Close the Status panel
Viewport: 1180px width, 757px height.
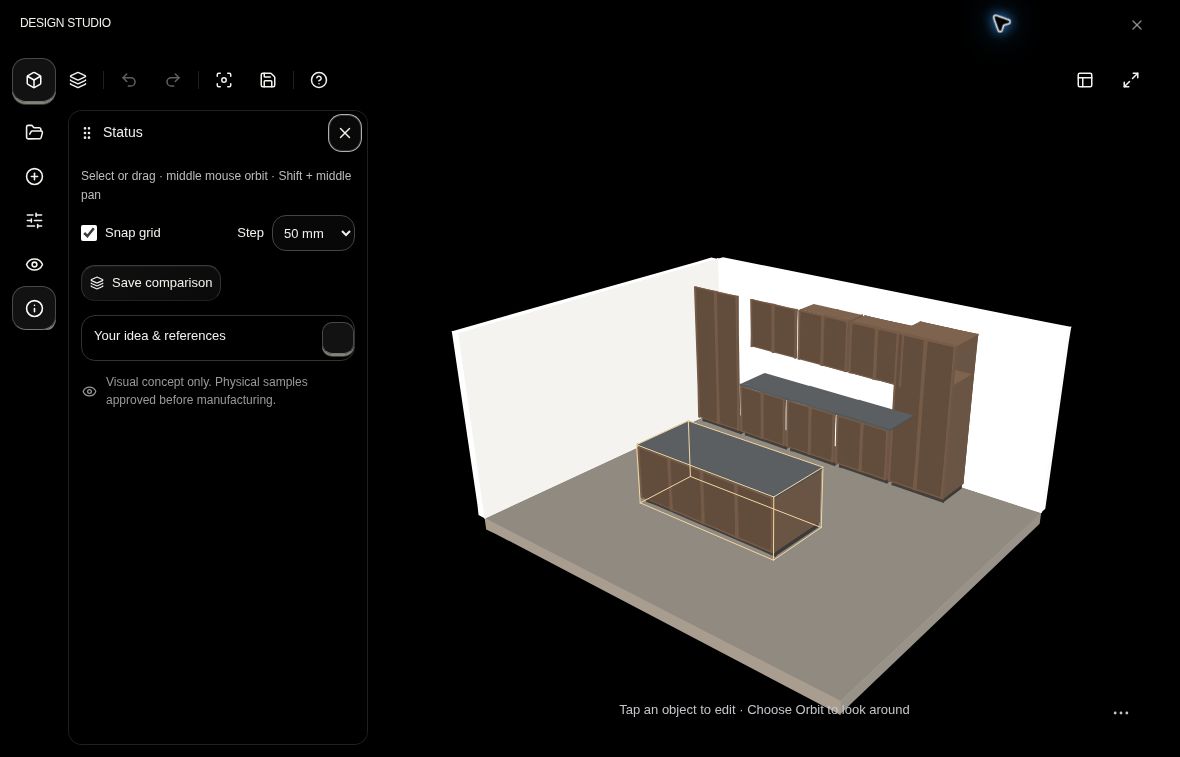[345, 133]
